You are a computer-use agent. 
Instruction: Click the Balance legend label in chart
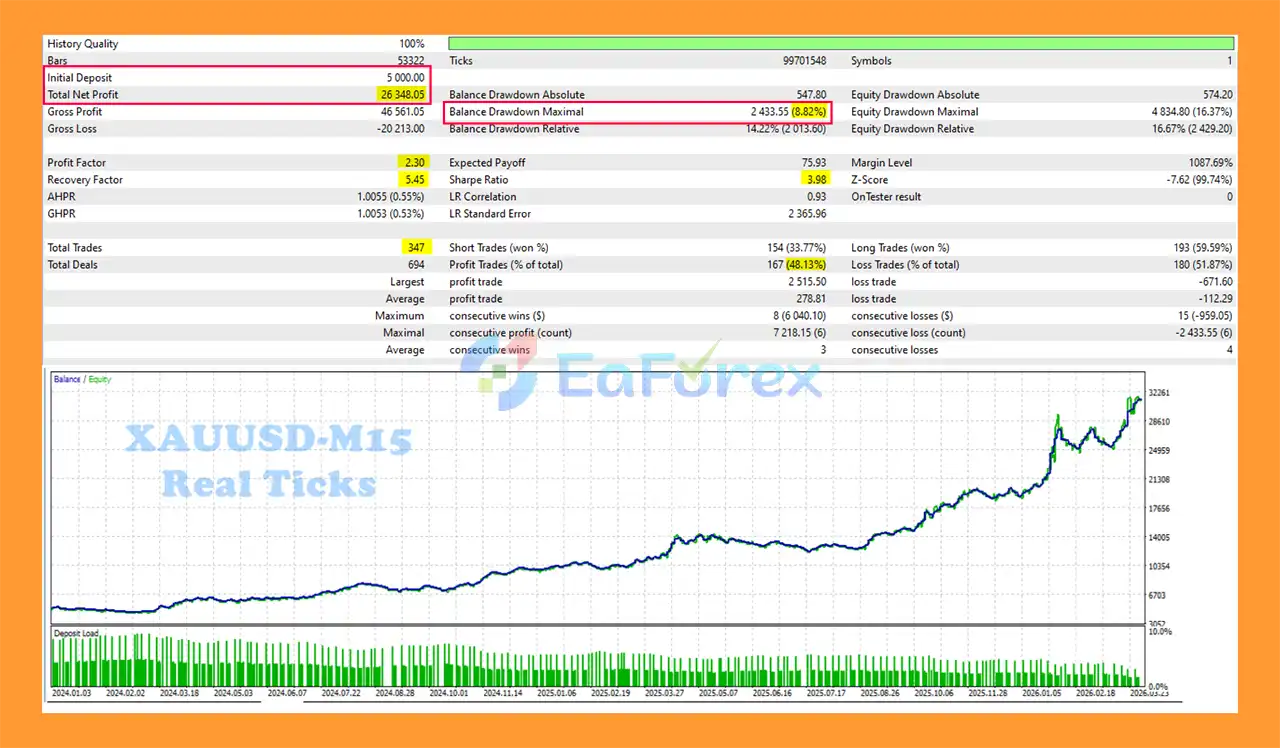67,380
